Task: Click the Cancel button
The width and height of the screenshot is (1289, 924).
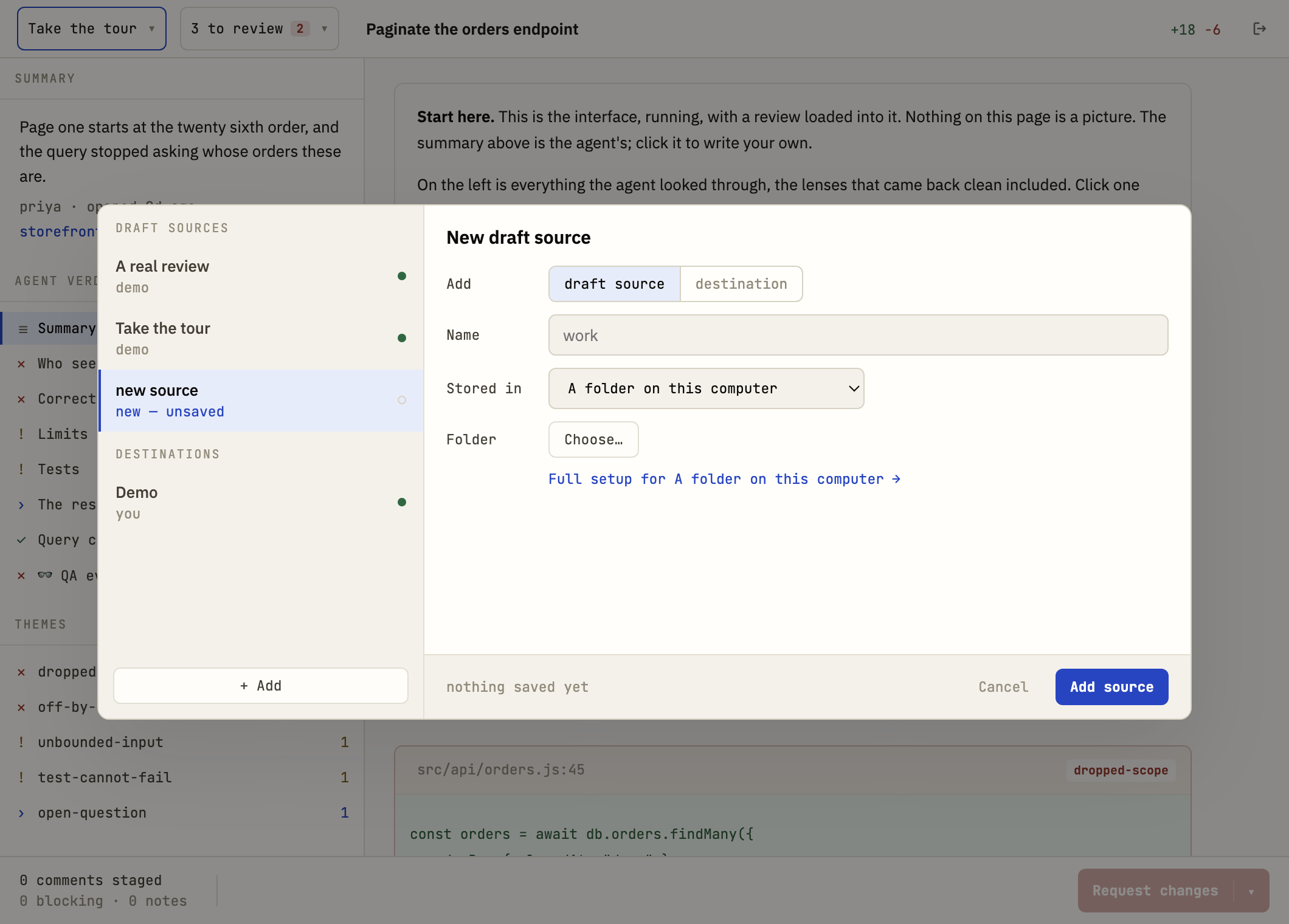Action: [x=1003, y=687]
